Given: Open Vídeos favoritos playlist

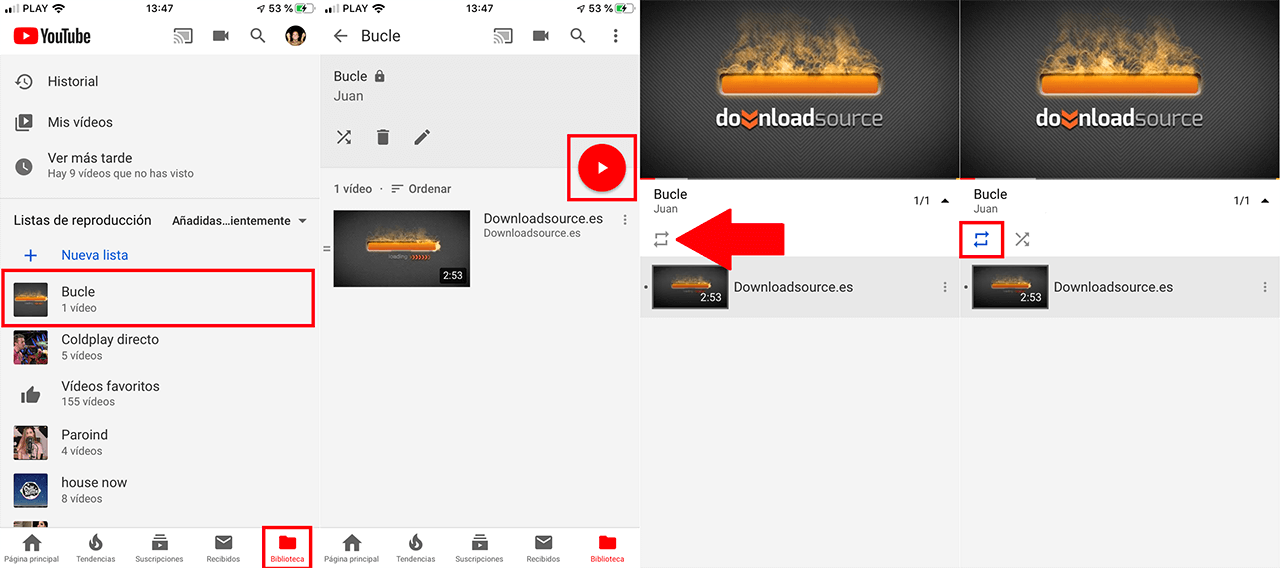Looking at the screenshot, I should (160, 393).
